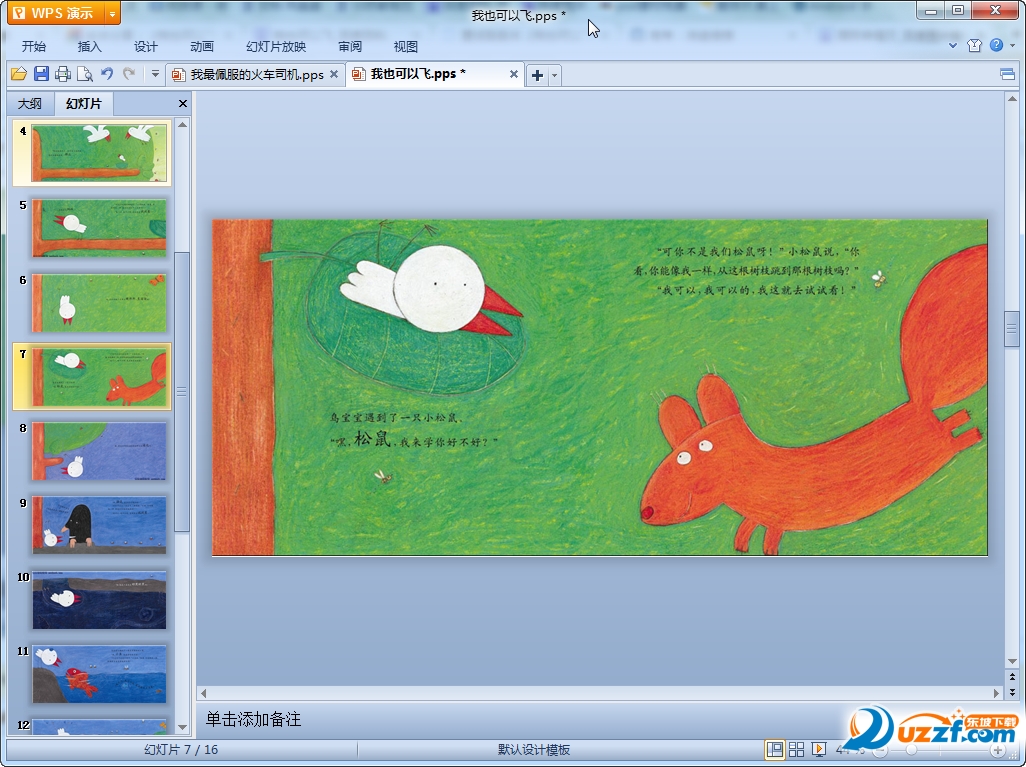This screenshot has width=1026, height=767.
Task: Open help question mark icon
Action: point(996,45)
